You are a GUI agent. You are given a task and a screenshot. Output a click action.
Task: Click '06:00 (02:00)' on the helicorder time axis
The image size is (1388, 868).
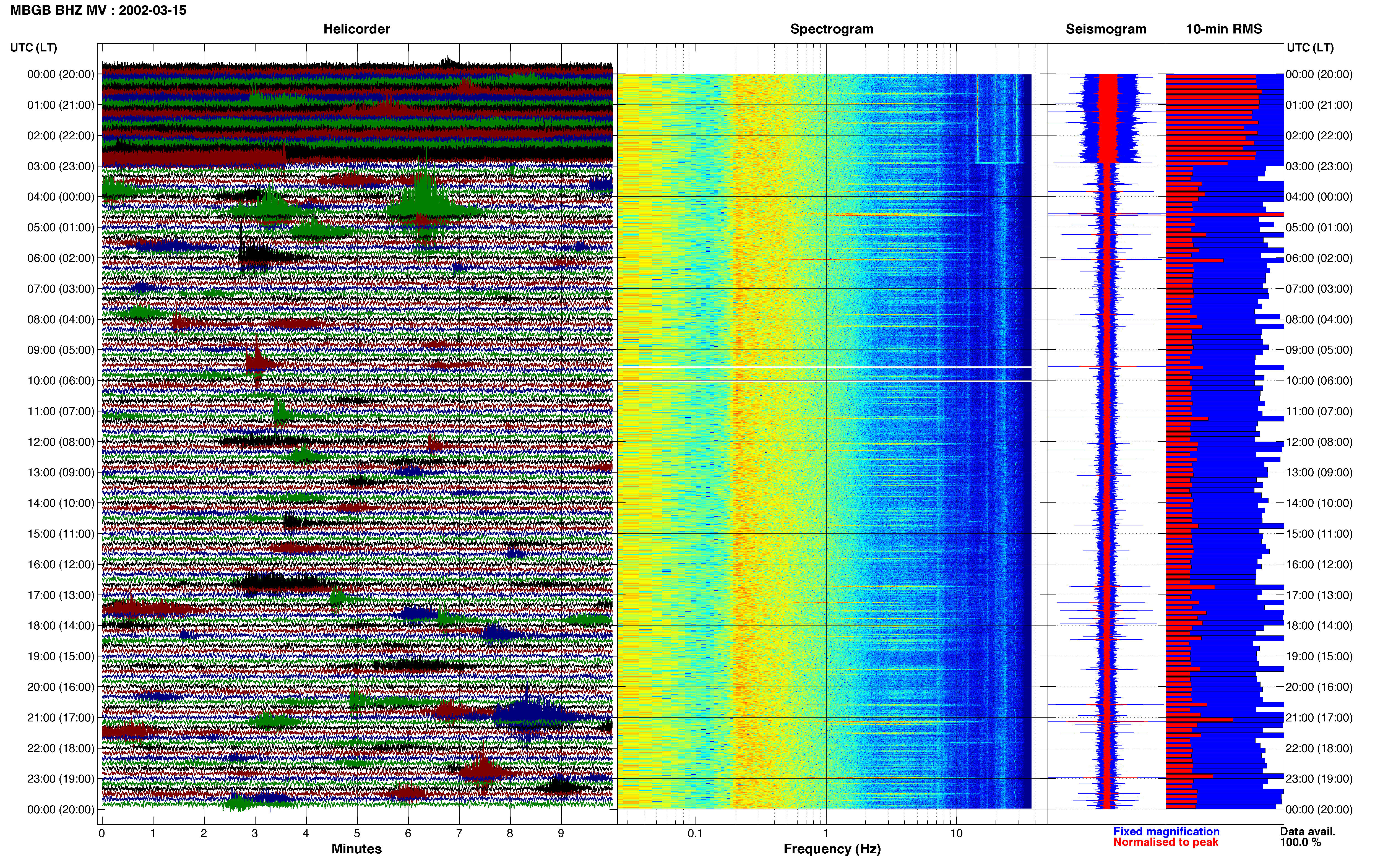(61, 258)
